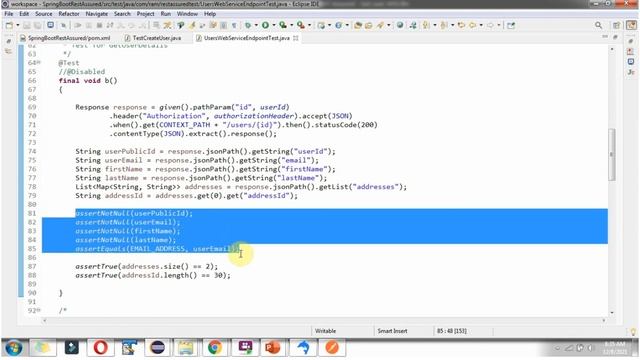Click the Debug bug toolbar icon
Image resolution: width=640 pixels, height=360 pixels.
click(x=248, y=25)
